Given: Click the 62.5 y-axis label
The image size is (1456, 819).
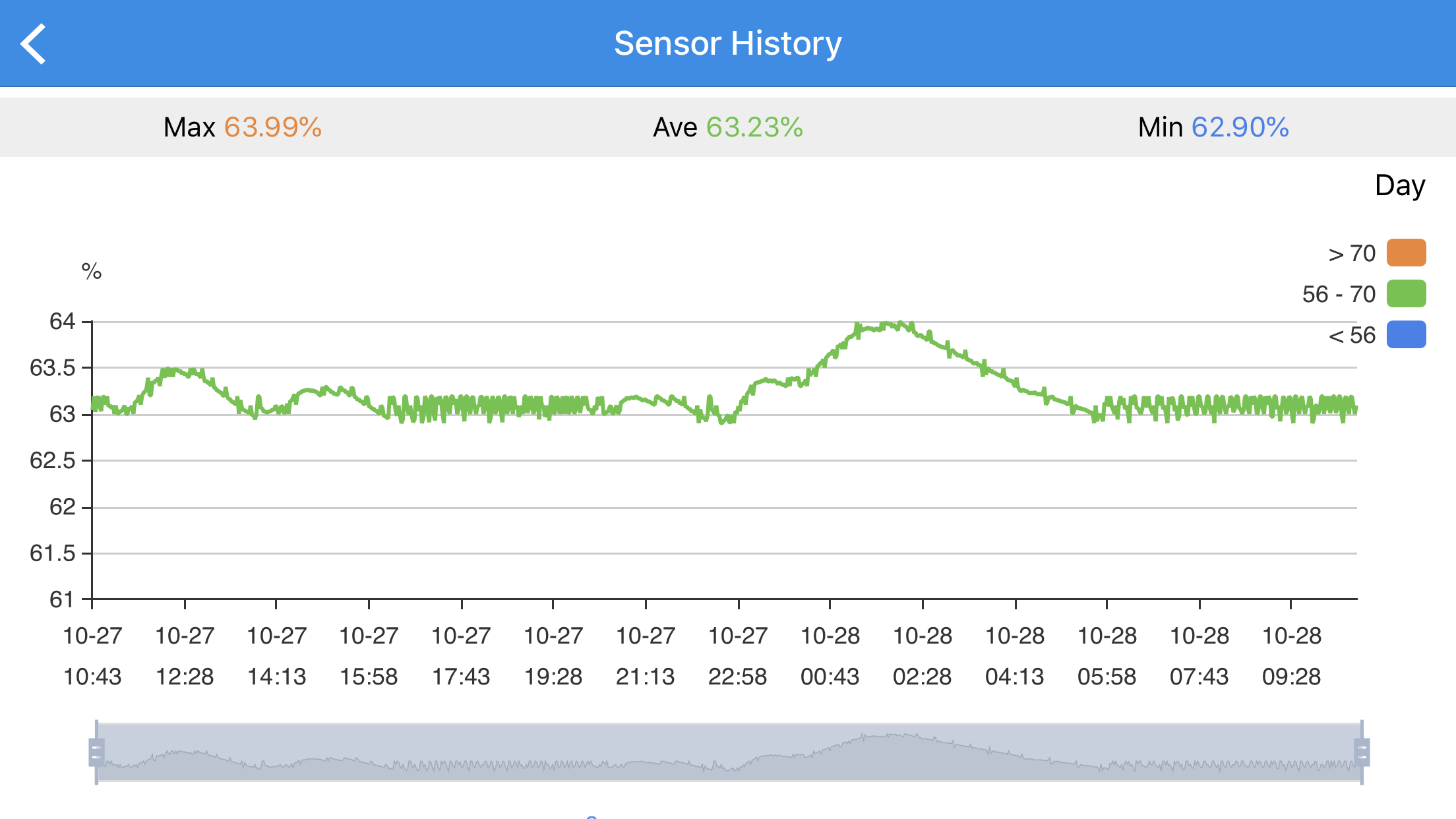Looking at the screenshot, I should click(x=53, y=460).
